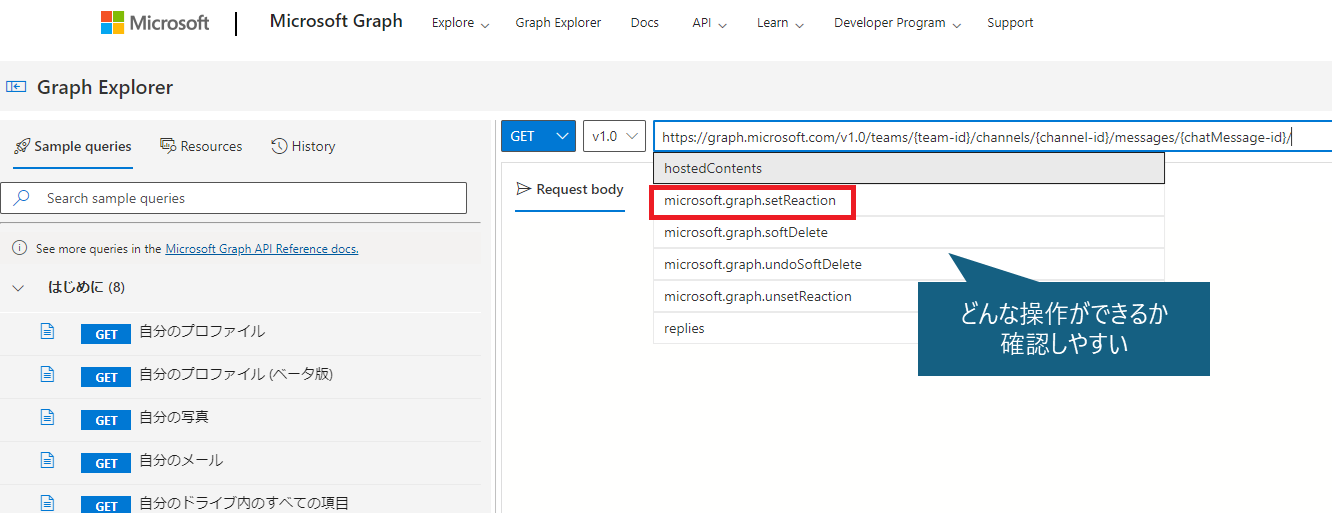Viewport: 1332px width, 513px height.
Task: Click the document icon beside 自分のメール
Action: tap(47, 460)
